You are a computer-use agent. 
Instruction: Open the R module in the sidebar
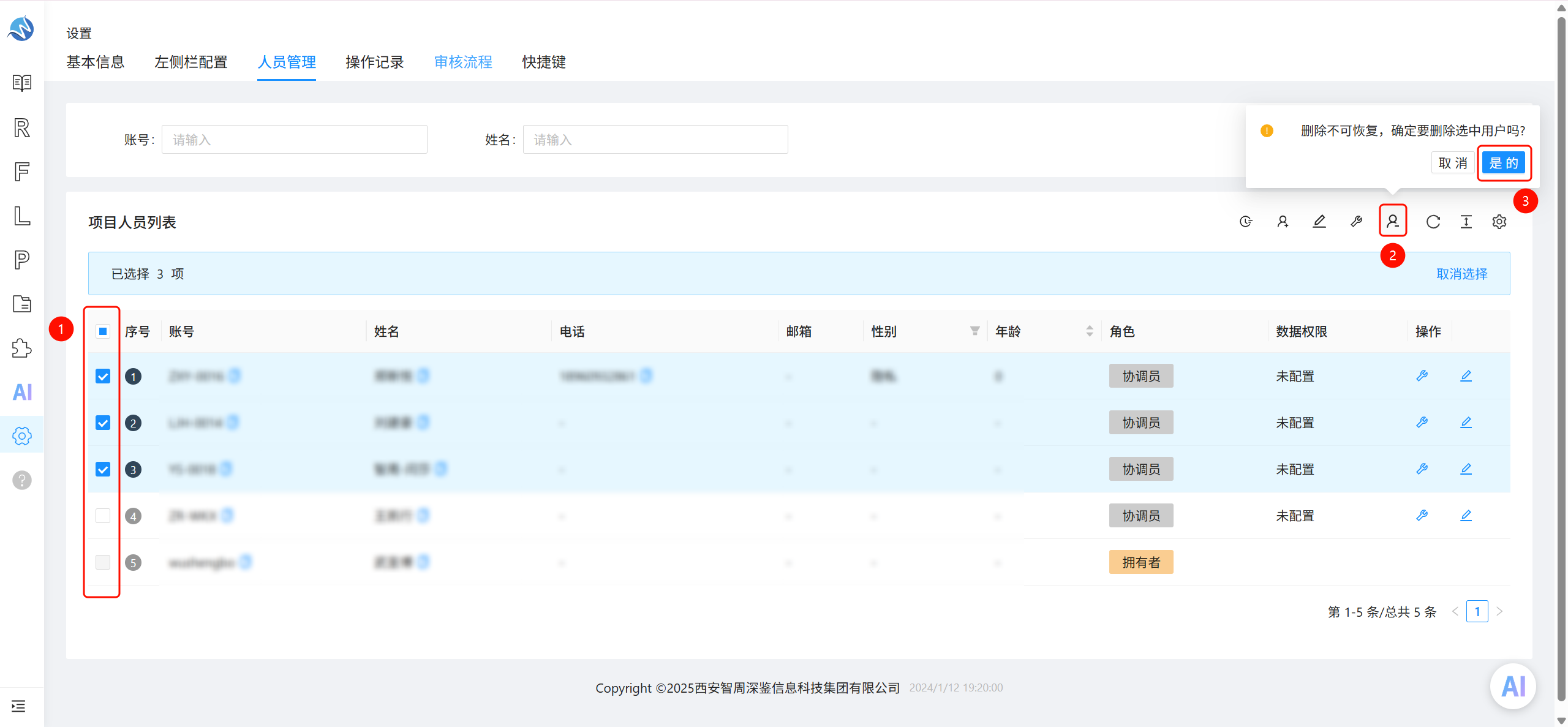click(x=22, y=127)
